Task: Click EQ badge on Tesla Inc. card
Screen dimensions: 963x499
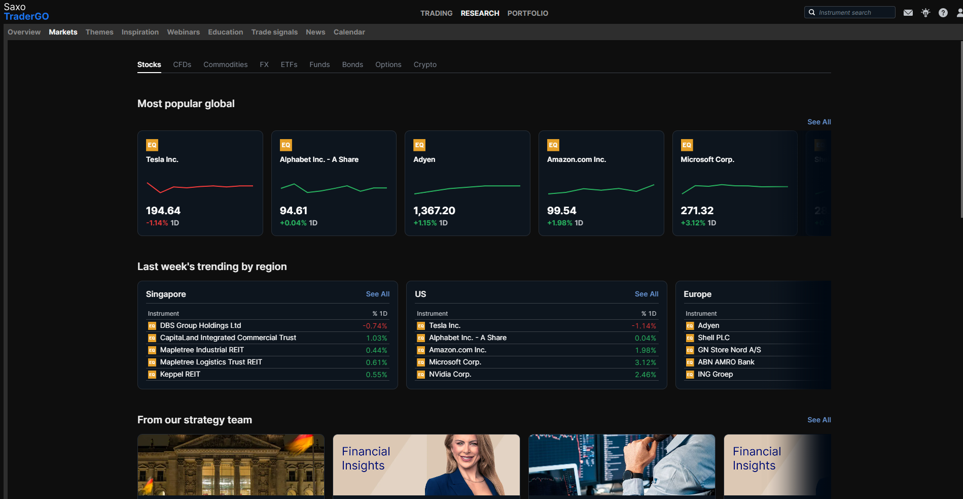Action: click(152, 145)
